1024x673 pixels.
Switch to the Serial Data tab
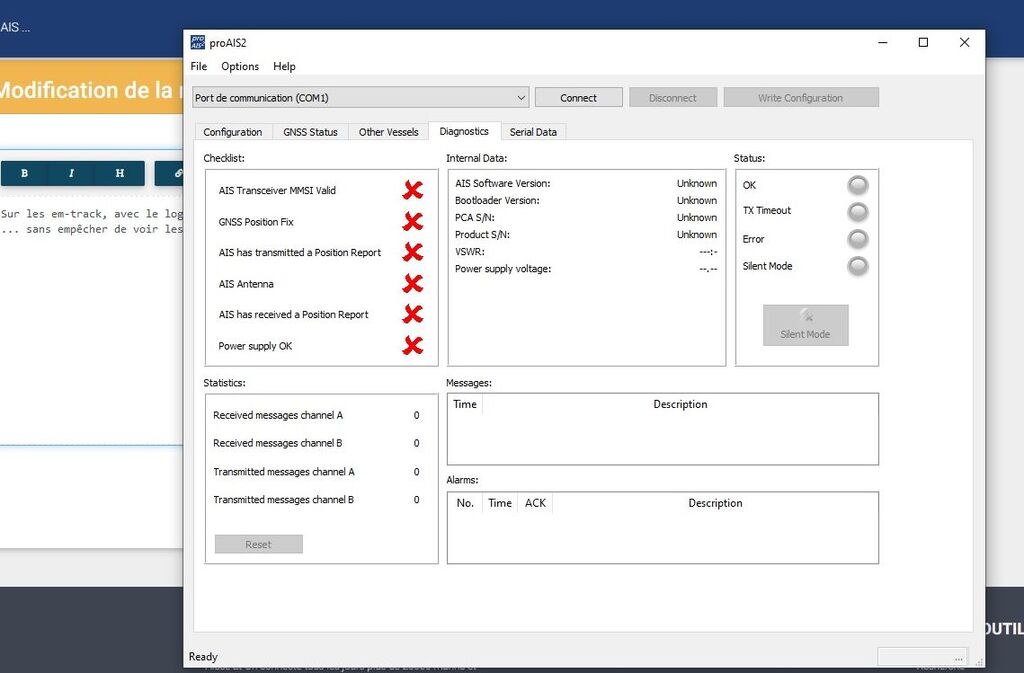pos(533,132)
